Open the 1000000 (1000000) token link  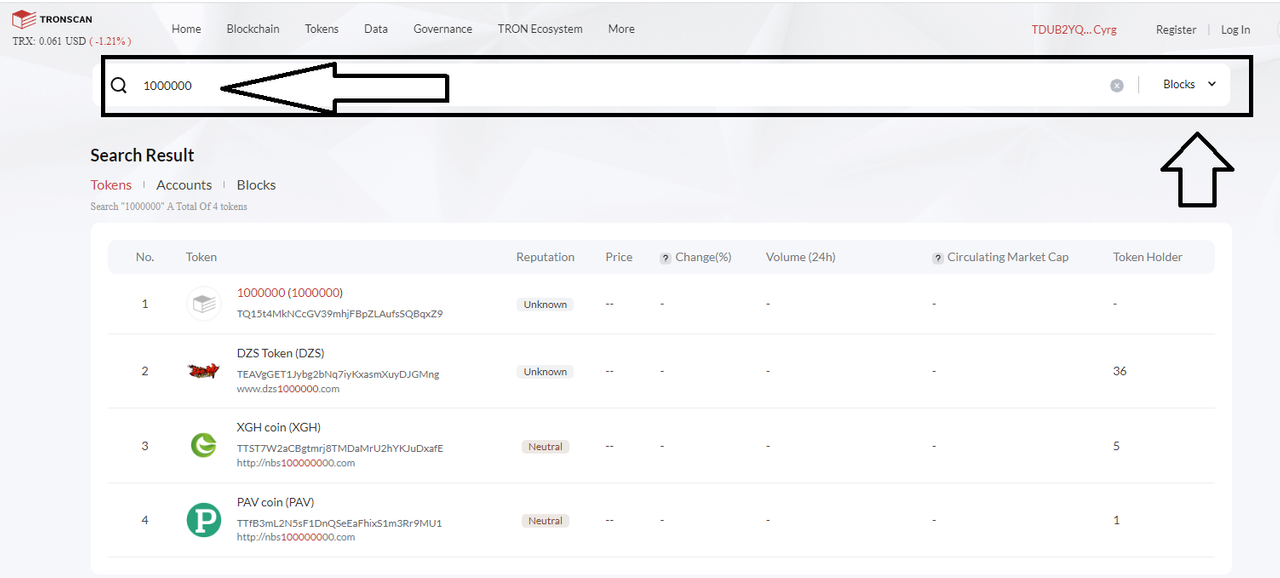click(290, 293)
